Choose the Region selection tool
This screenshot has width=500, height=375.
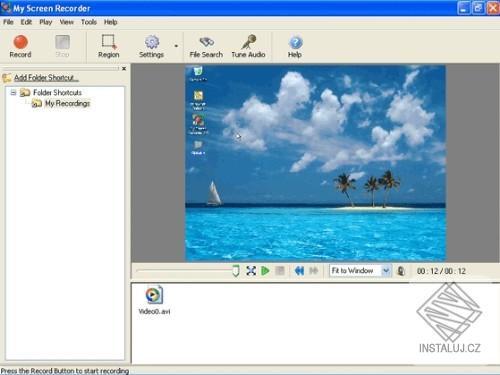point(109,46)
